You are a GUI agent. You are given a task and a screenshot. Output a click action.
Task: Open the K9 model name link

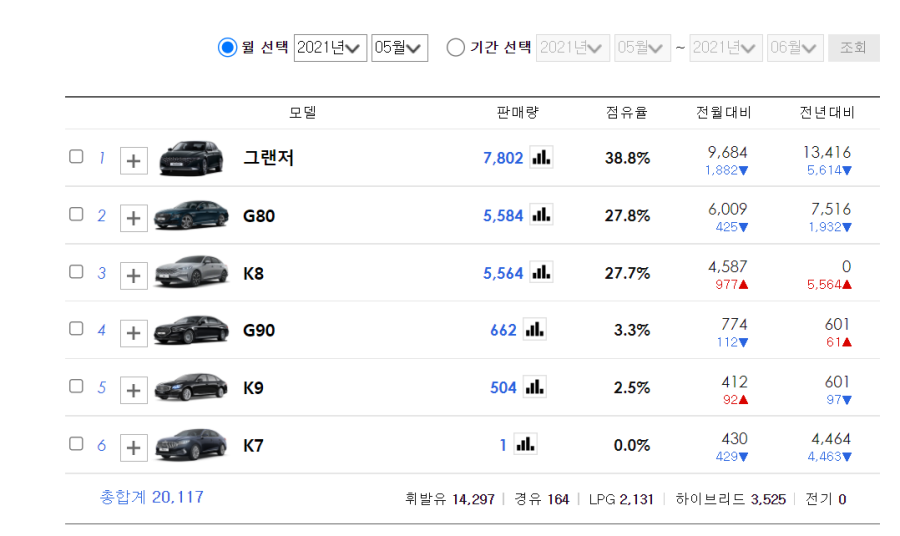pyautogui.click(x=253, y=389)
